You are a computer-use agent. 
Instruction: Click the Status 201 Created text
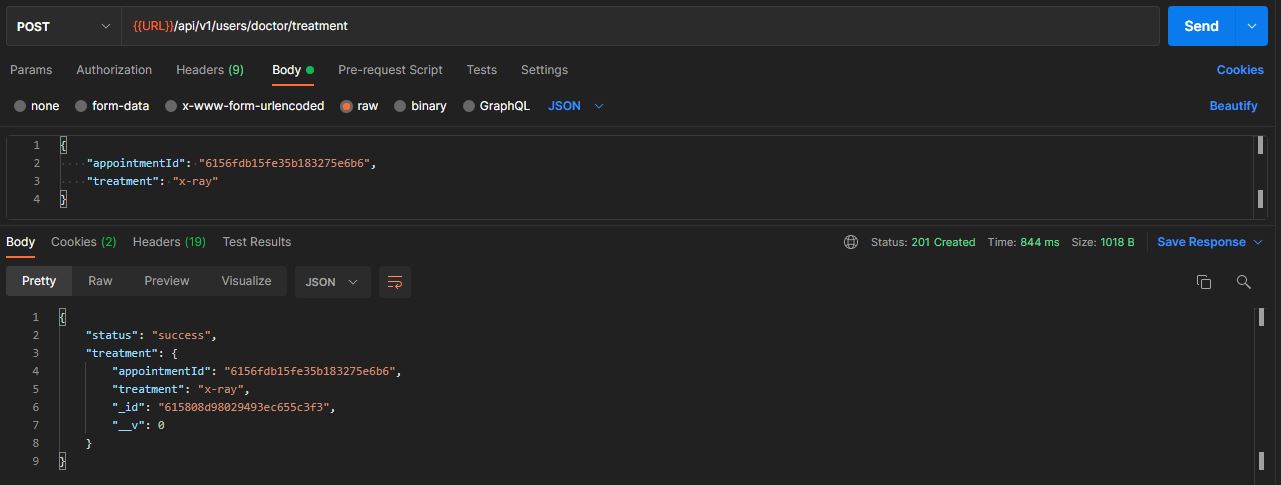click(x=923, y=242)
